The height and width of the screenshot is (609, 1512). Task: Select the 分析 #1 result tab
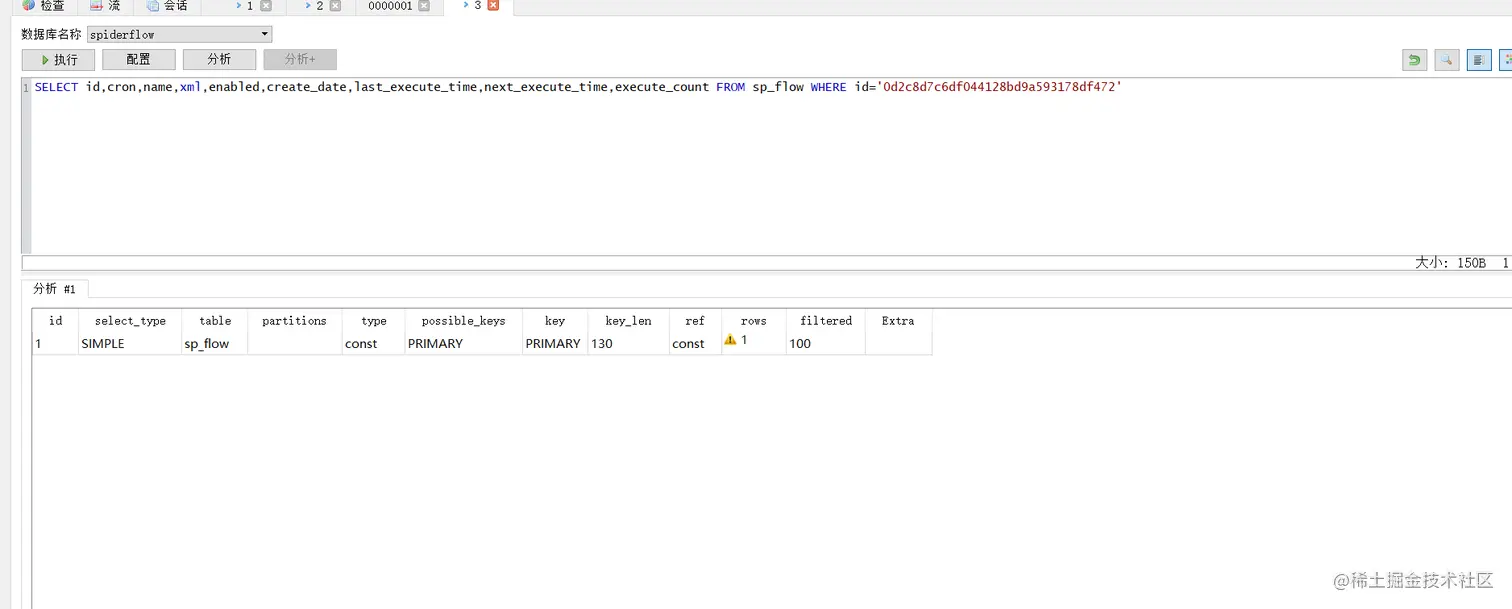[x=55, y=289]
